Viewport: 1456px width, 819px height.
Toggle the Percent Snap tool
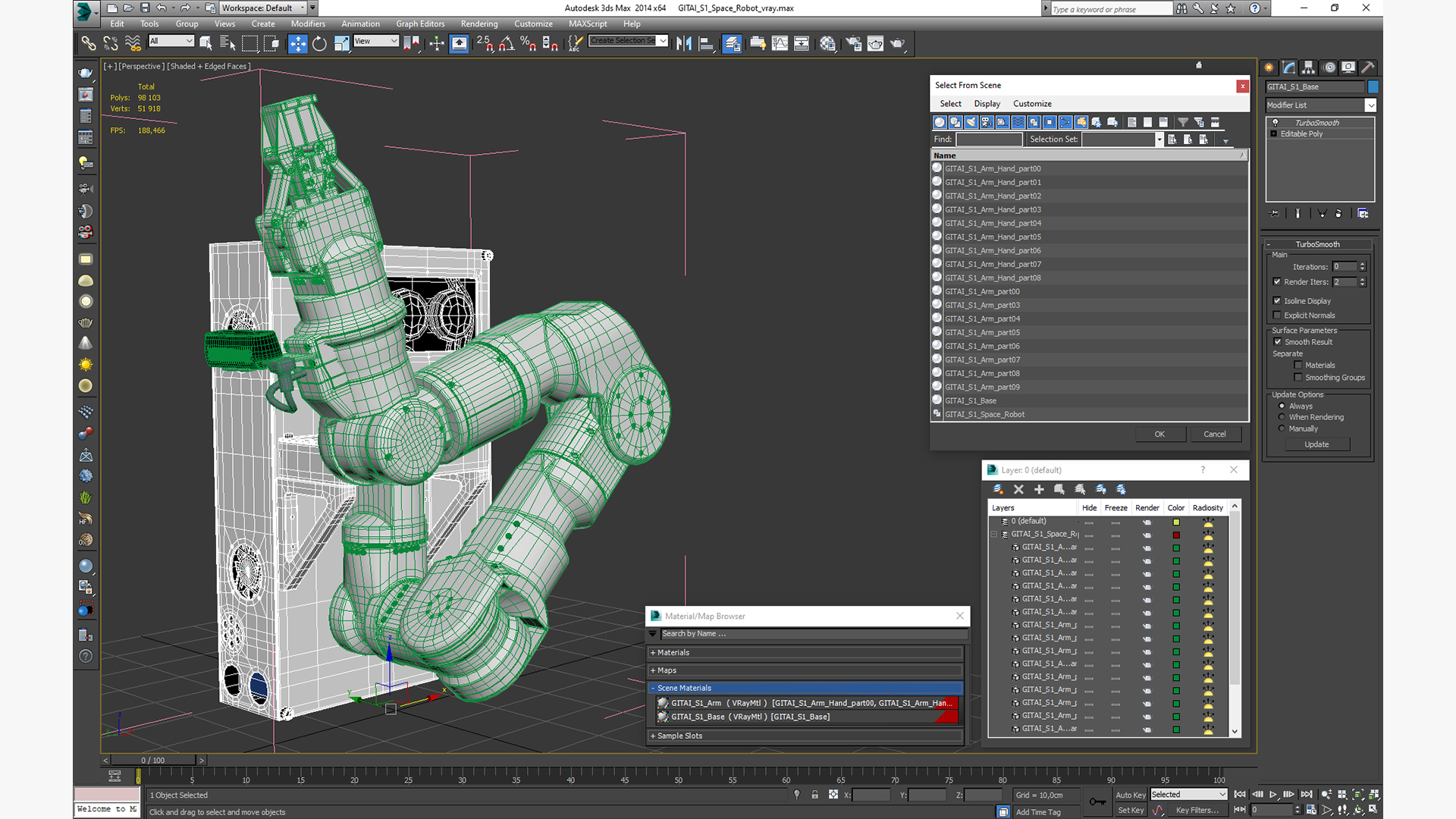coord(529,43)
